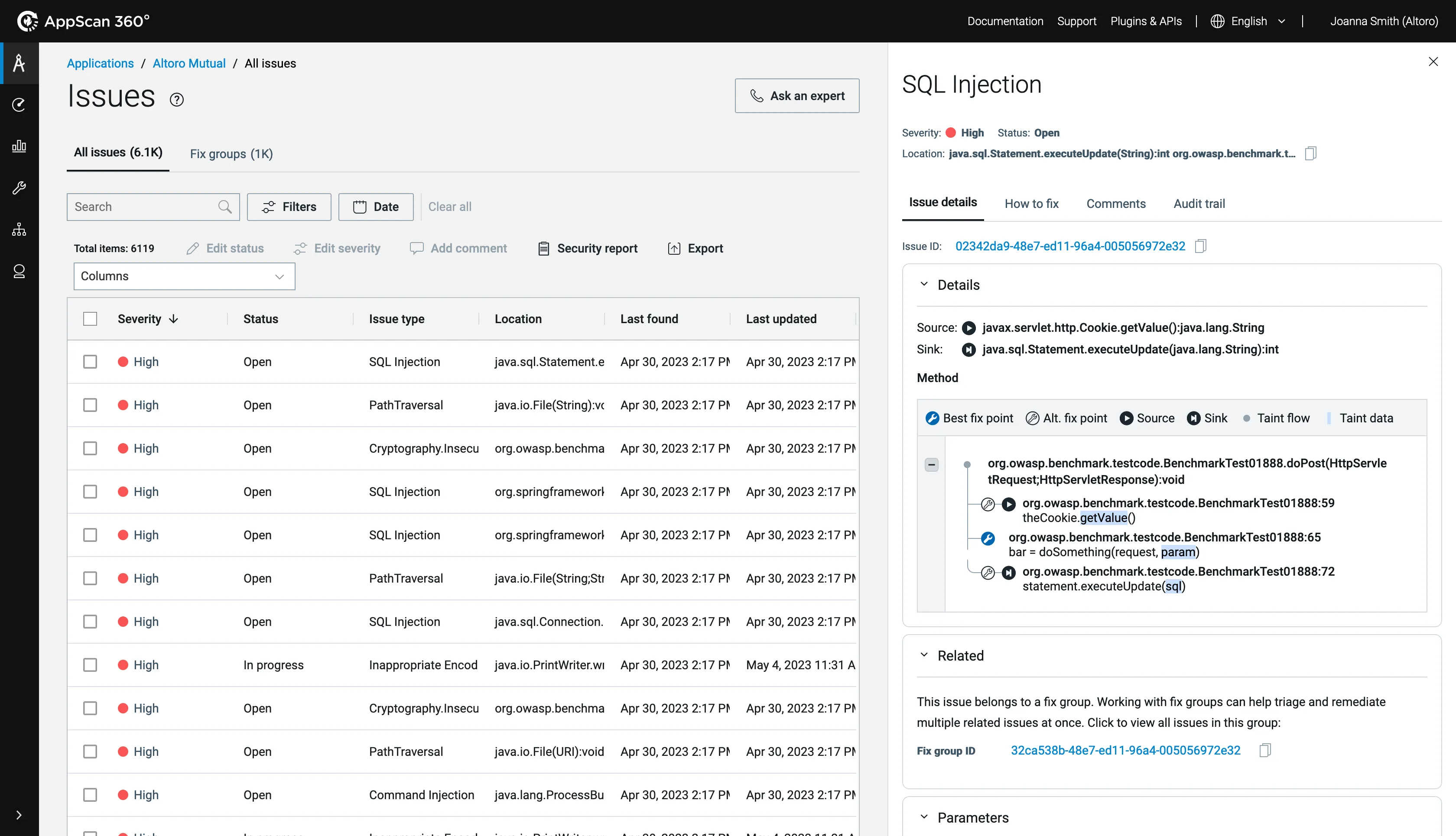Click the globe language icon

pos(1217,21)
